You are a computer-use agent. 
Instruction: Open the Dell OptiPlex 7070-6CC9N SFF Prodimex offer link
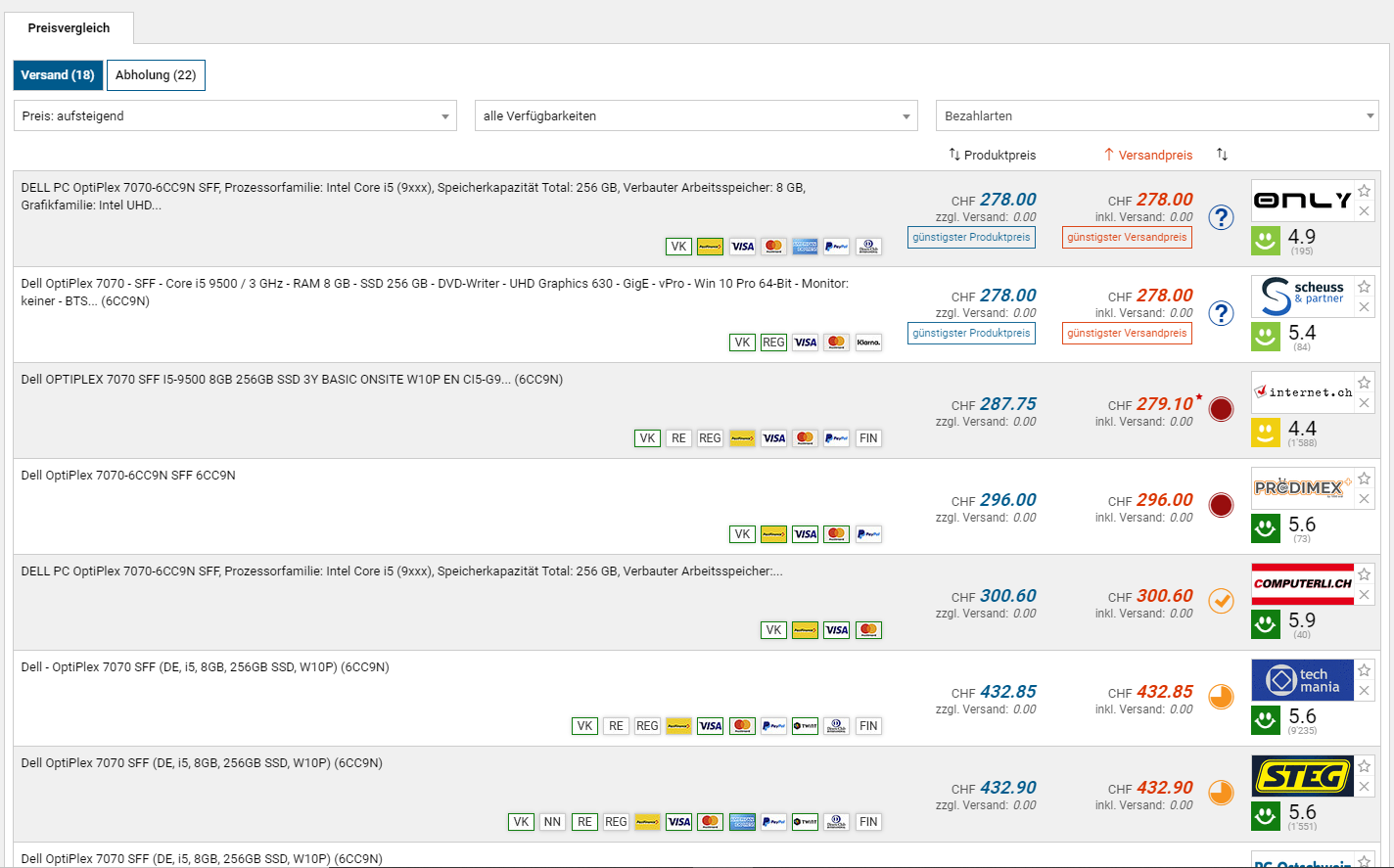click(x=128, y=476)
